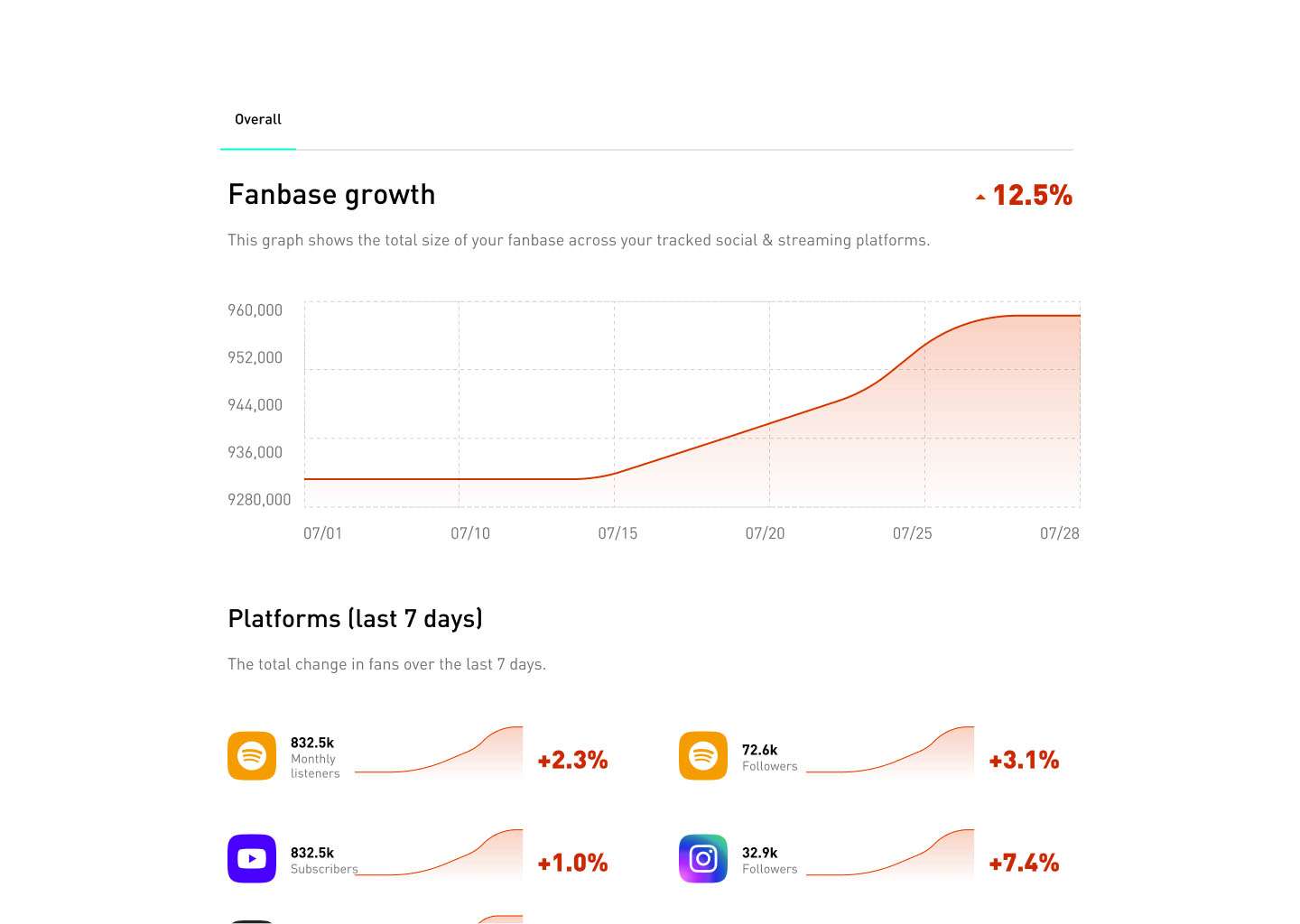This screenshot has height=924, width=1300.
Task: Click the +2.3% Spotify listeners change
Action: 572,760
